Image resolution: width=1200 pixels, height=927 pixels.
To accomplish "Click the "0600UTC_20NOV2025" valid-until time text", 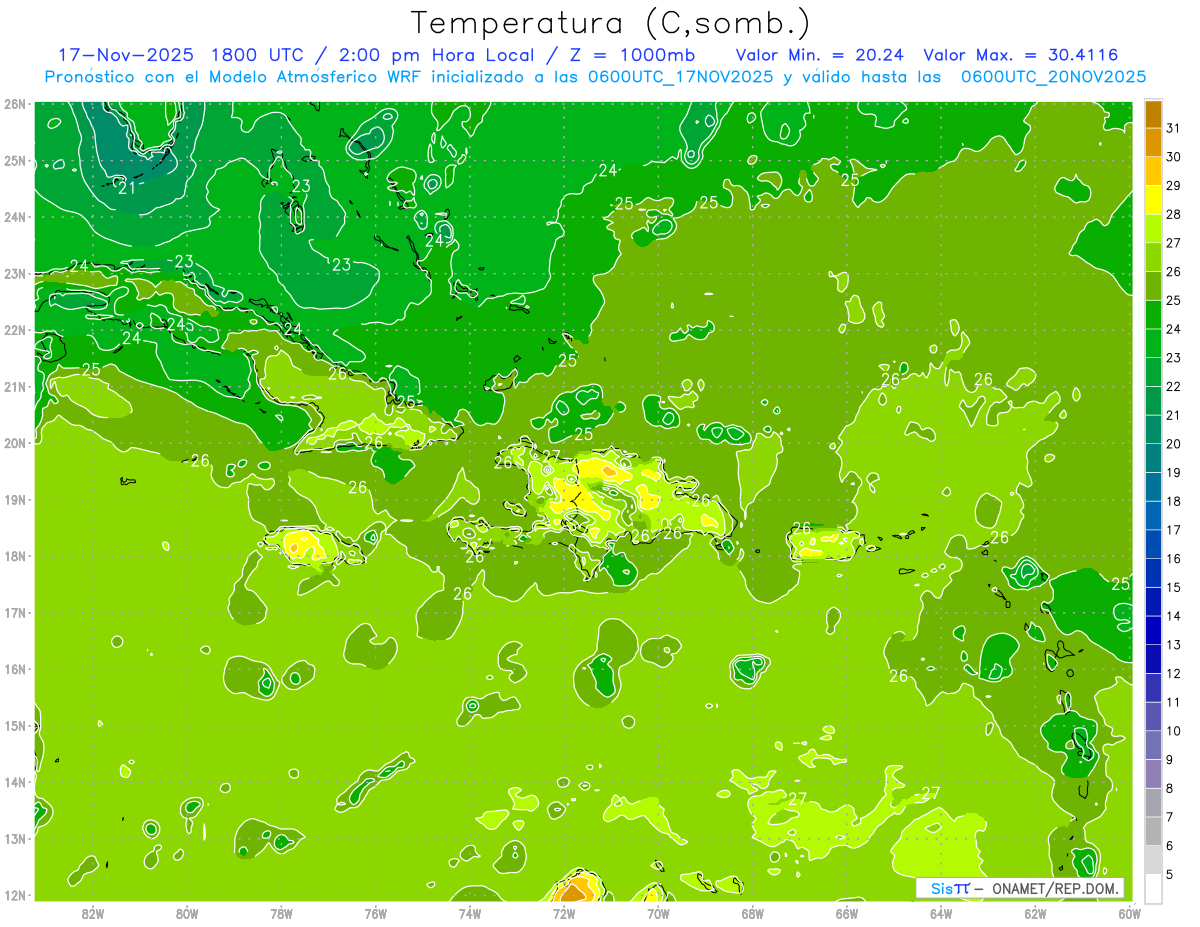I will 1053,77.
